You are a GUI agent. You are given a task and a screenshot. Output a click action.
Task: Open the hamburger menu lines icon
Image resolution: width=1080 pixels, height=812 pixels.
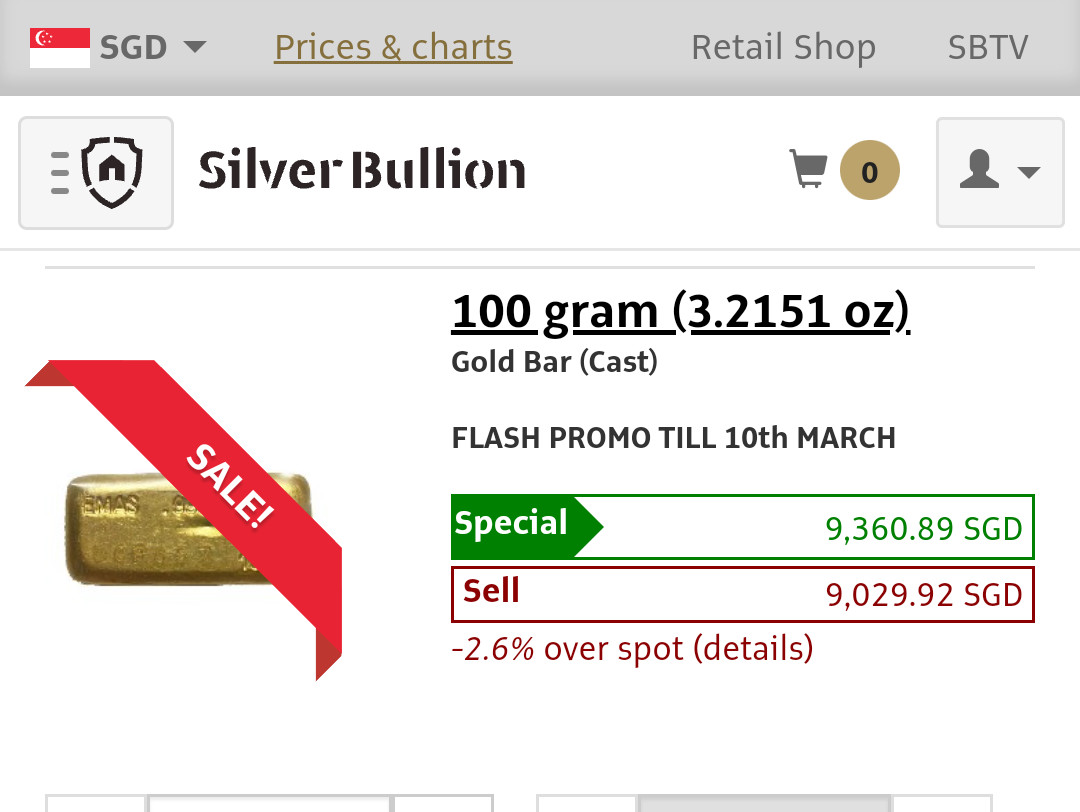[60, 172]
